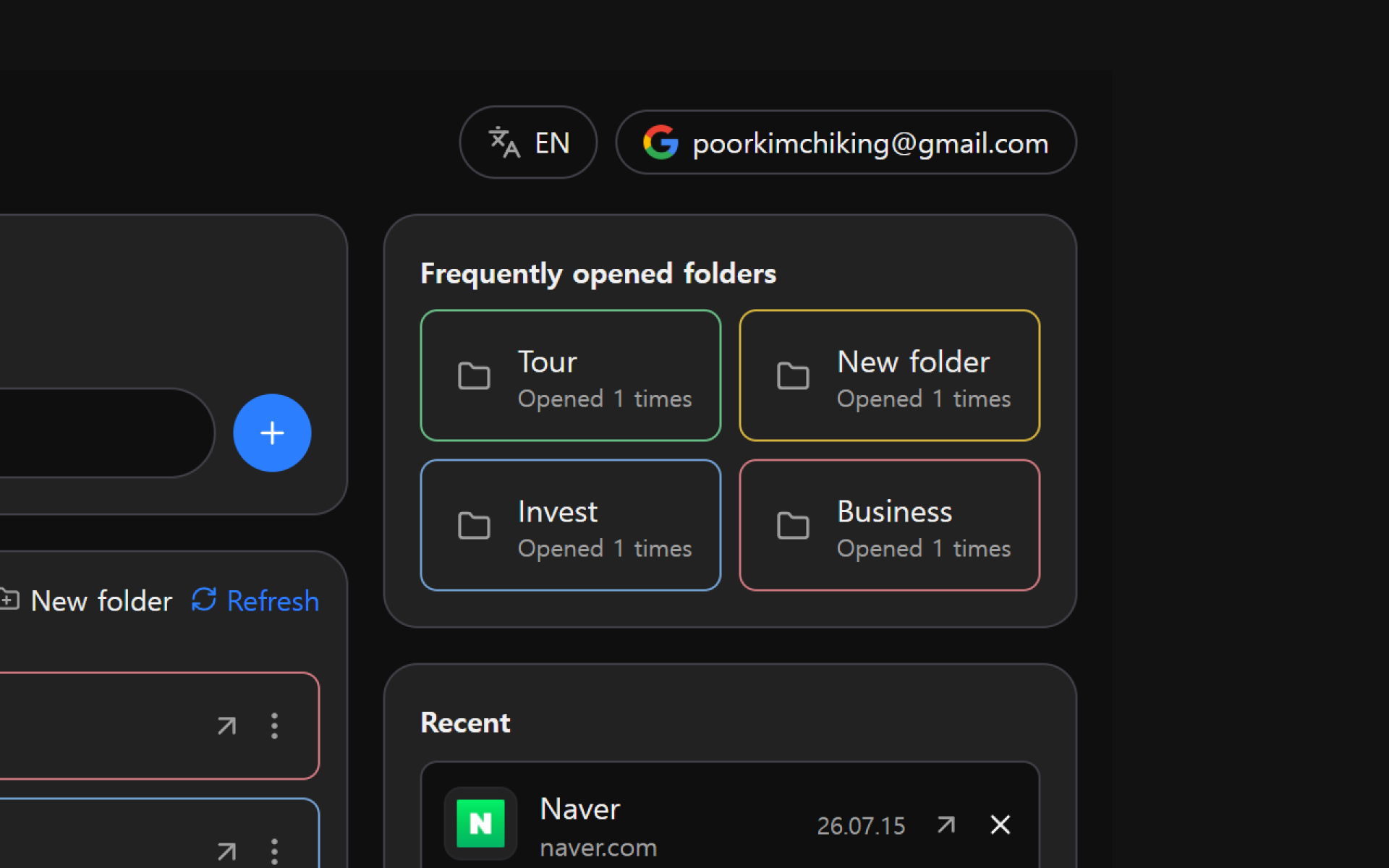Click 'Opened 1 times' under Tour
The width and height of the screenshot is (1389, 868).
[605, 399]
